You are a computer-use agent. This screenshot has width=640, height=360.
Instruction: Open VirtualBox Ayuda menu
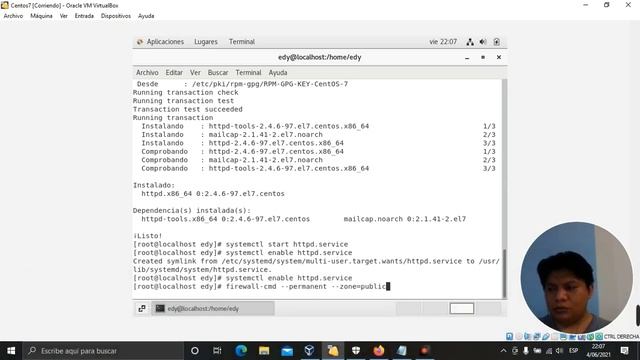146,16
